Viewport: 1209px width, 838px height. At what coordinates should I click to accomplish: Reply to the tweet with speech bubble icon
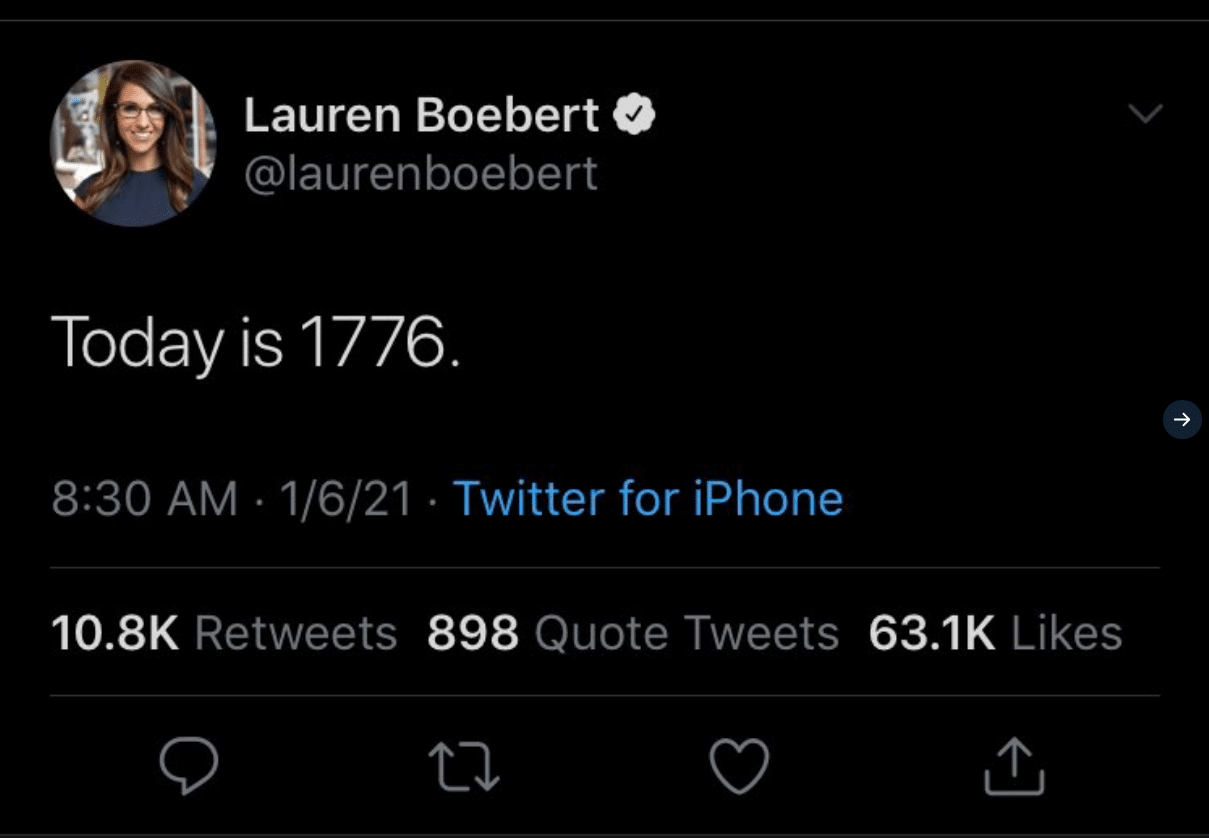tap(188, 767)
